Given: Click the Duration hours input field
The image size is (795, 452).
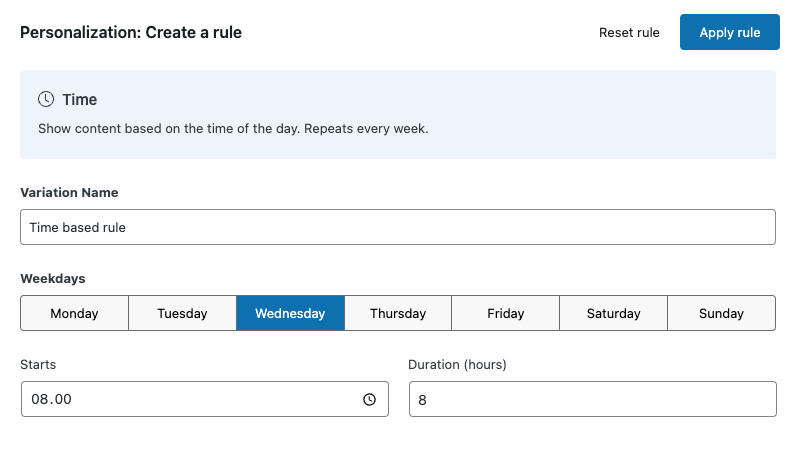Looking at the screenshot, I should click(x=592, y=399).
